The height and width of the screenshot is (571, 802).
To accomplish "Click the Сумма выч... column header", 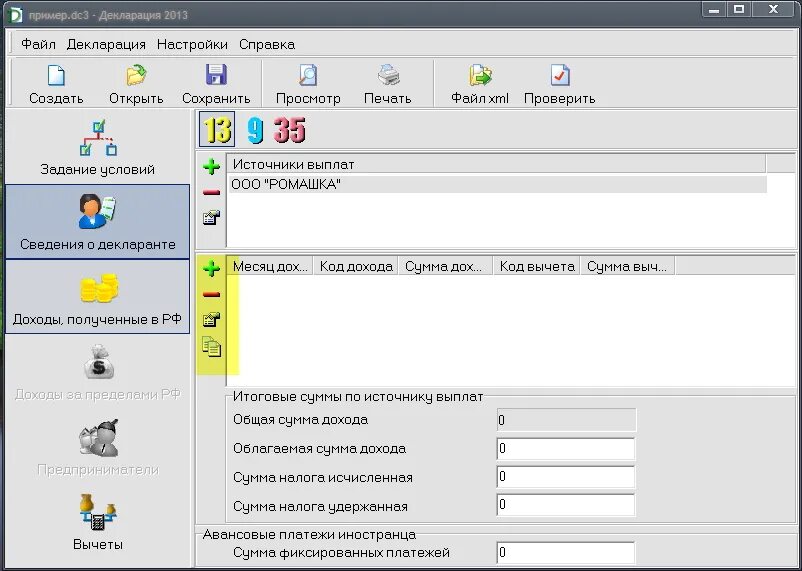I will pos(628,266).
